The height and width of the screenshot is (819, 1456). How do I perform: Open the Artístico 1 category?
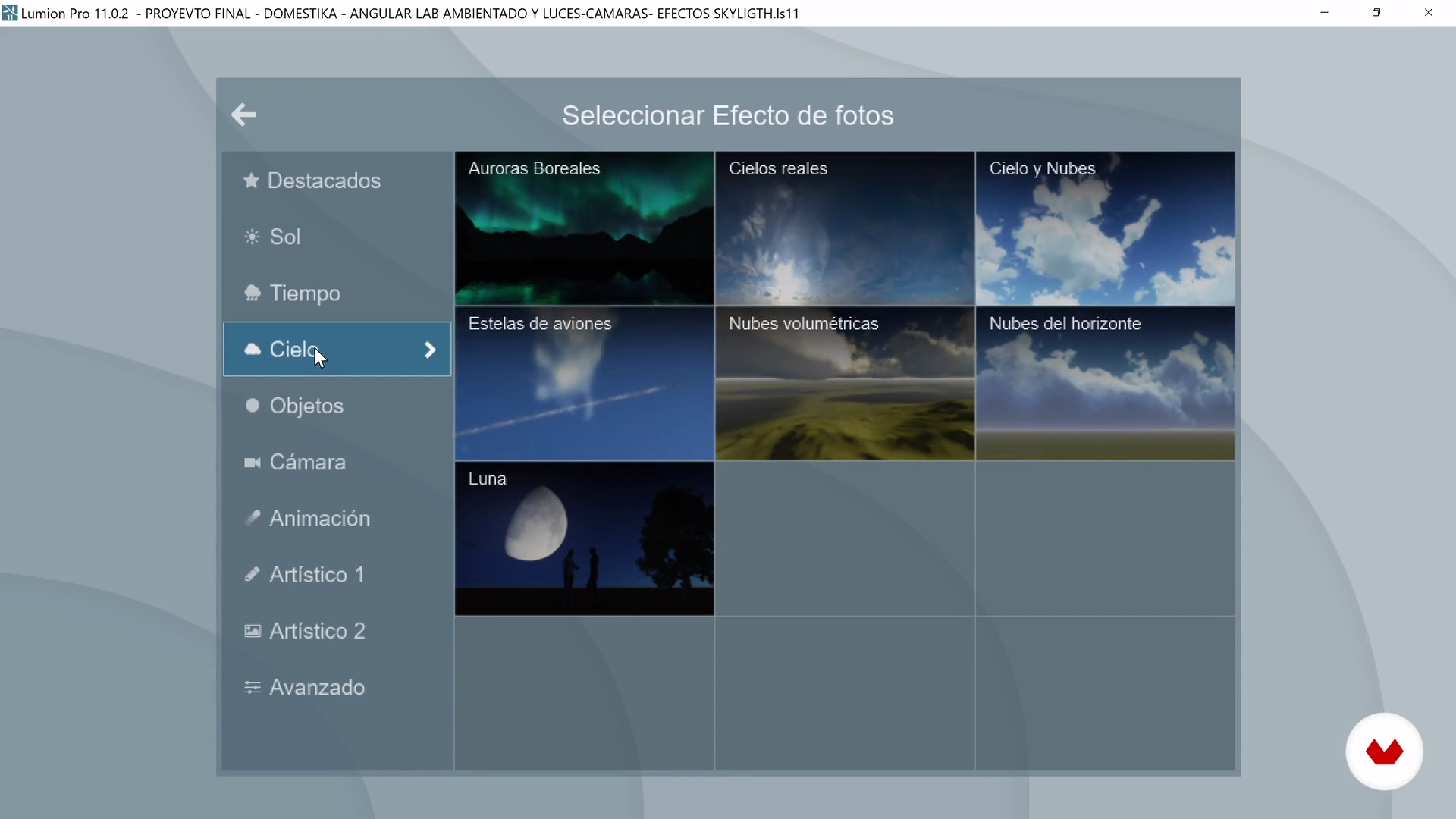point(337,574)
